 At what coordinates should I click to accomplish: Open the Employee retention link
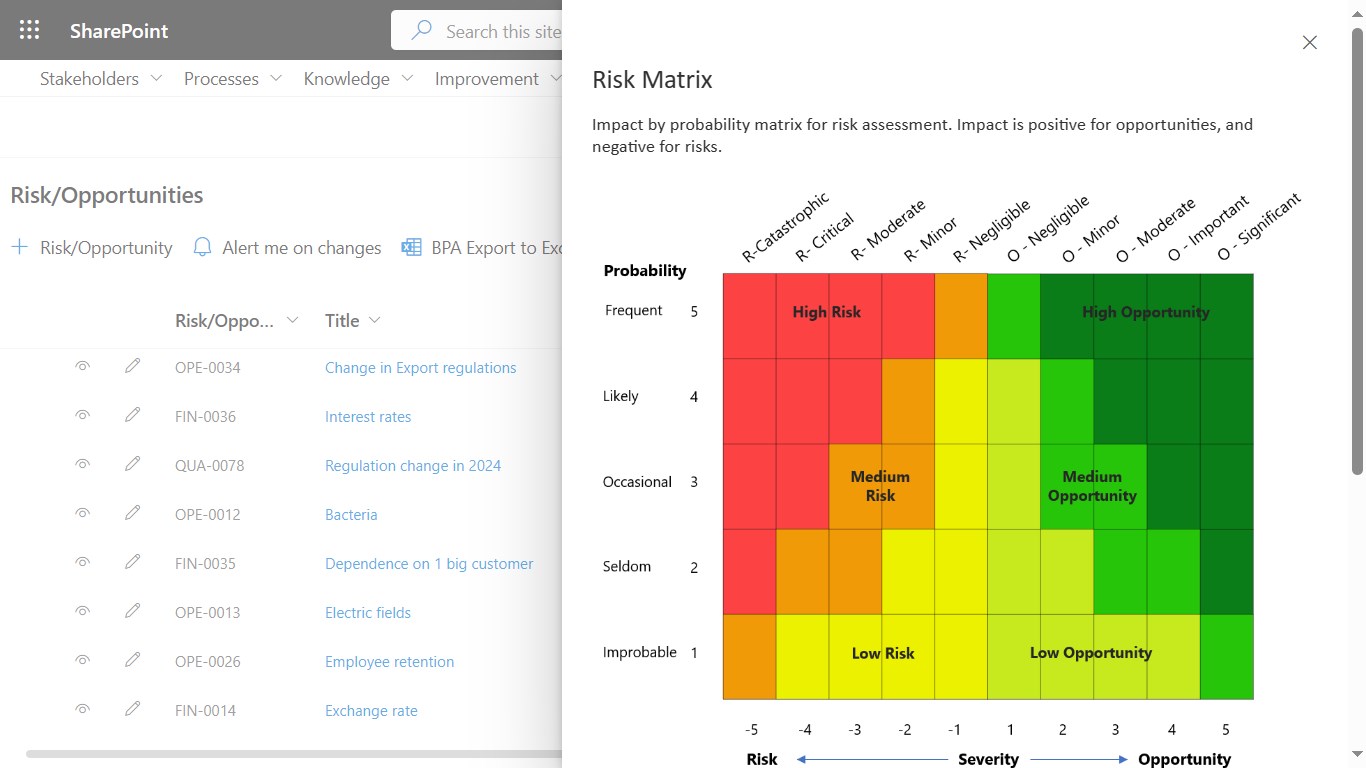(x=389, y=661)
